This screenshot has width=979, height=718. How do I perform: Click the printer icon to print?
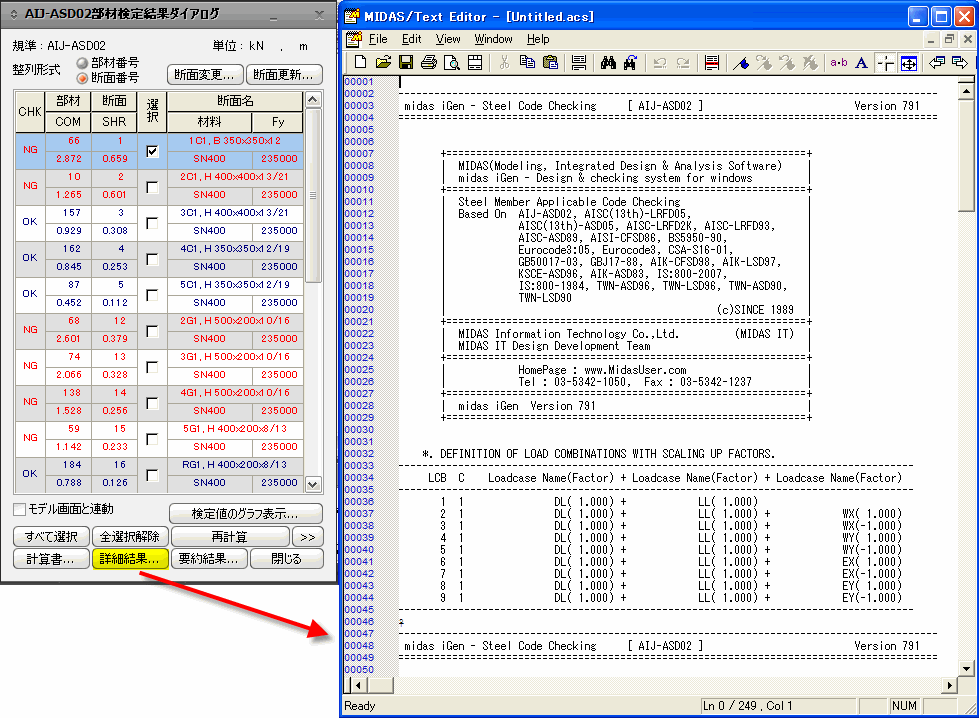[428, 62]
